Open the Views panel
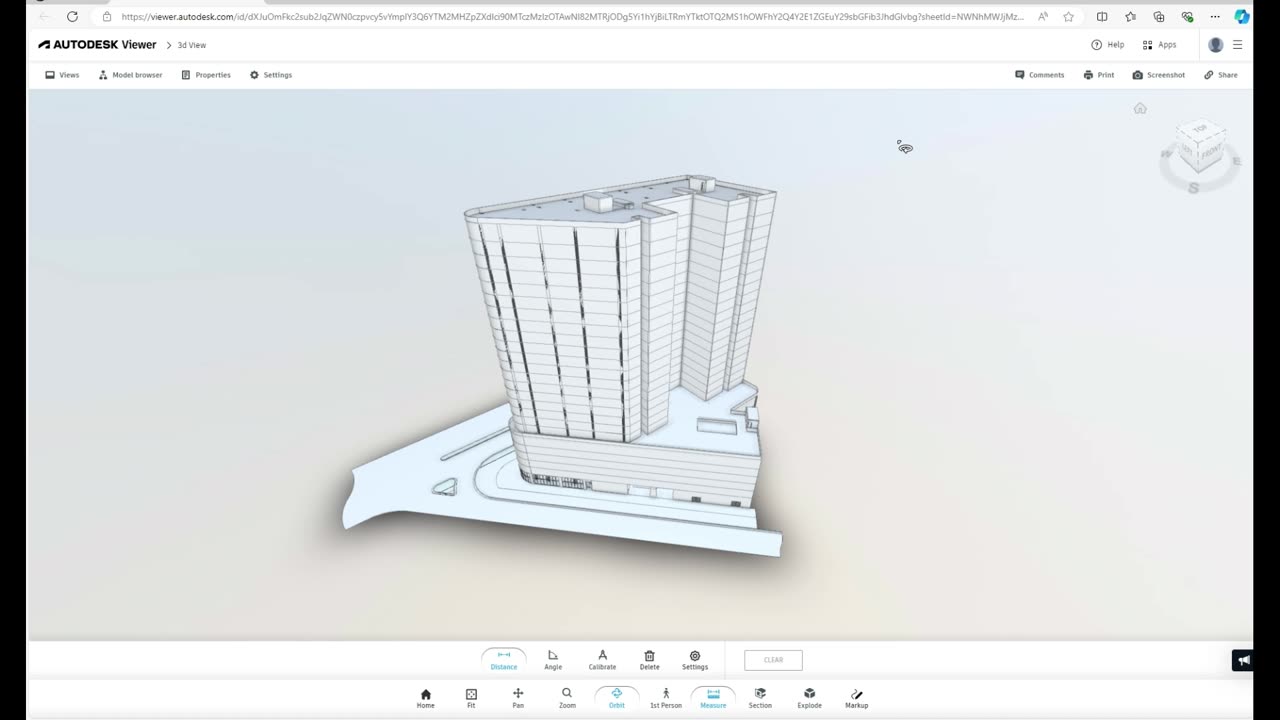Image resolution: width=1280 pixels, height=720 pixels. pyautogui.click(x=62, y=75)
